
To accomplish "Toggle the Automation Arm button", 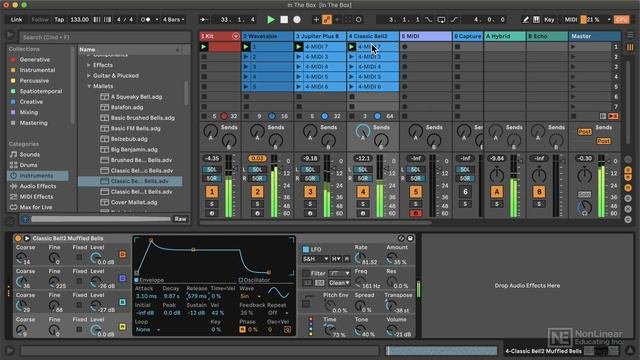I will [327, 19].
